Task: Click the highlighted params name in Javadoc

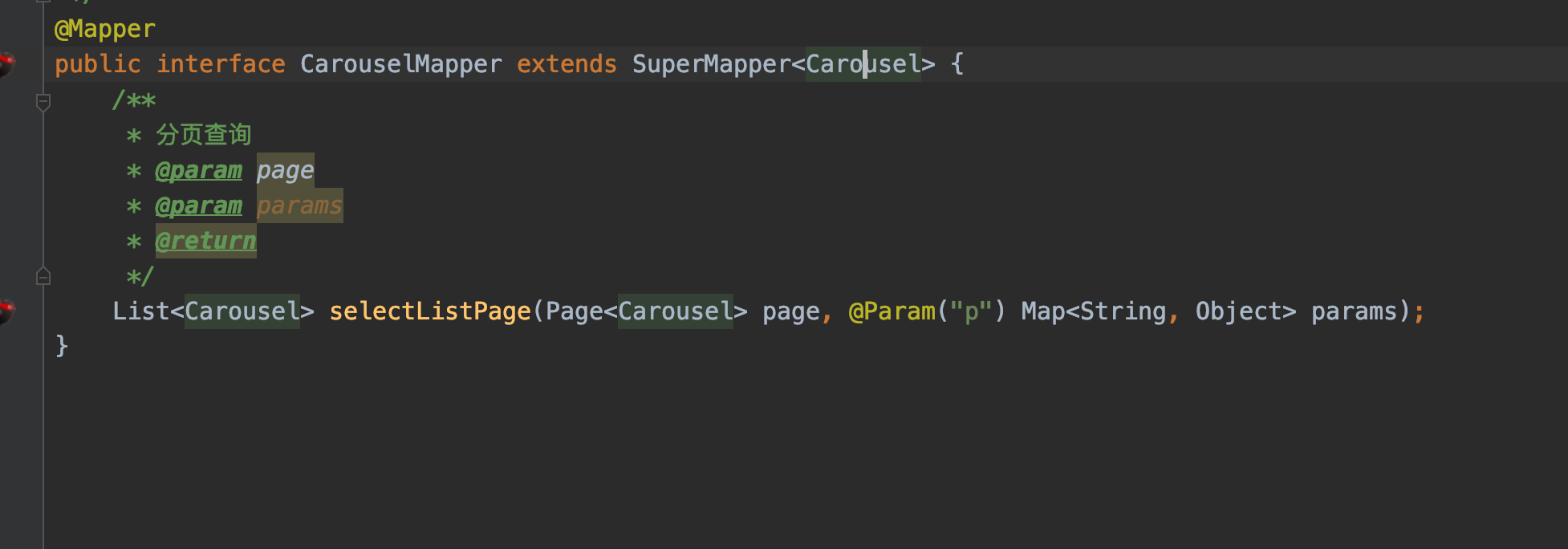Action: (299, 206)
